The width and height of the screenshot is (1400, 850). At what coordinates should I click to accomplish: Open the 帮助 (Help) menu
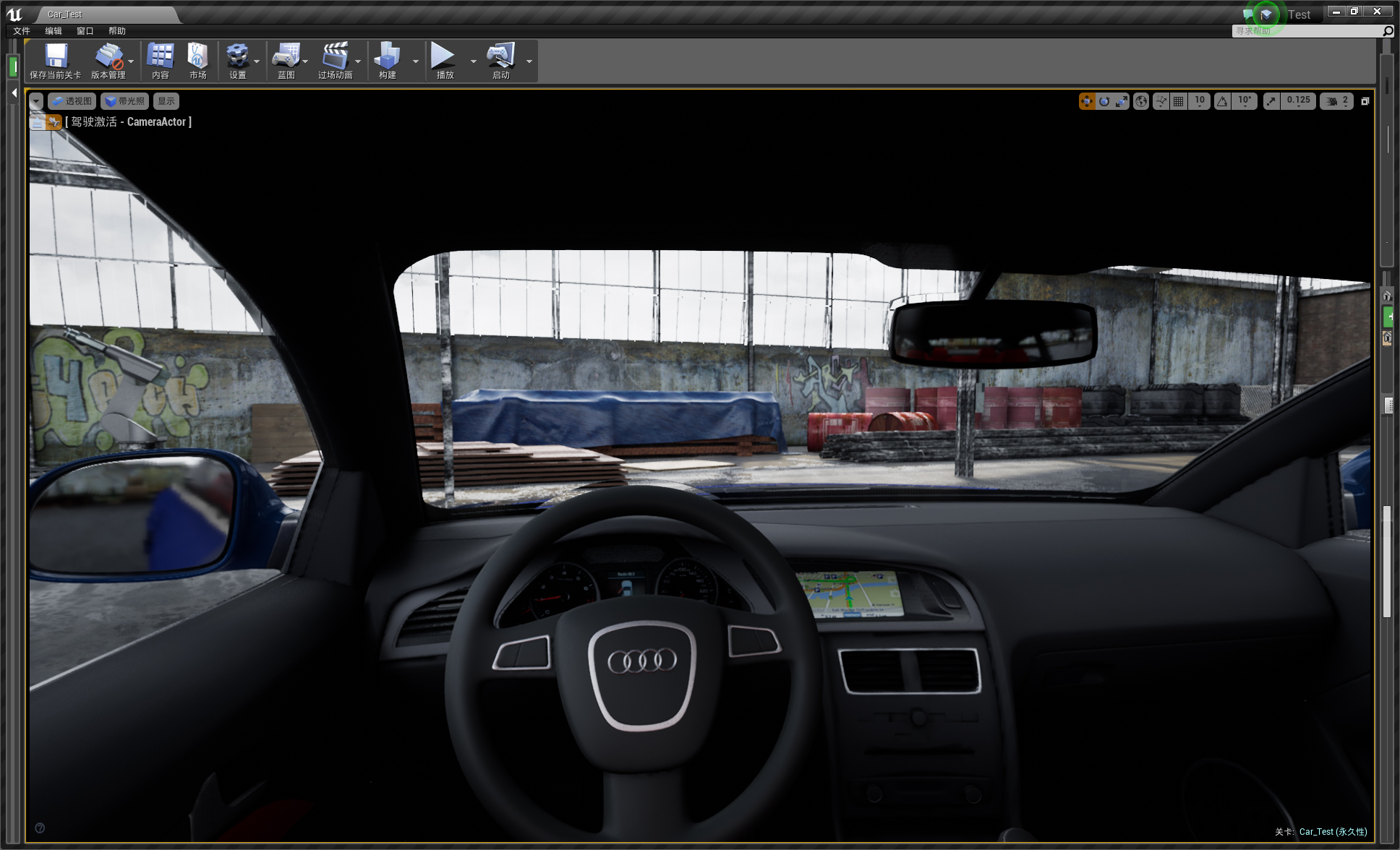pos(117,31)
